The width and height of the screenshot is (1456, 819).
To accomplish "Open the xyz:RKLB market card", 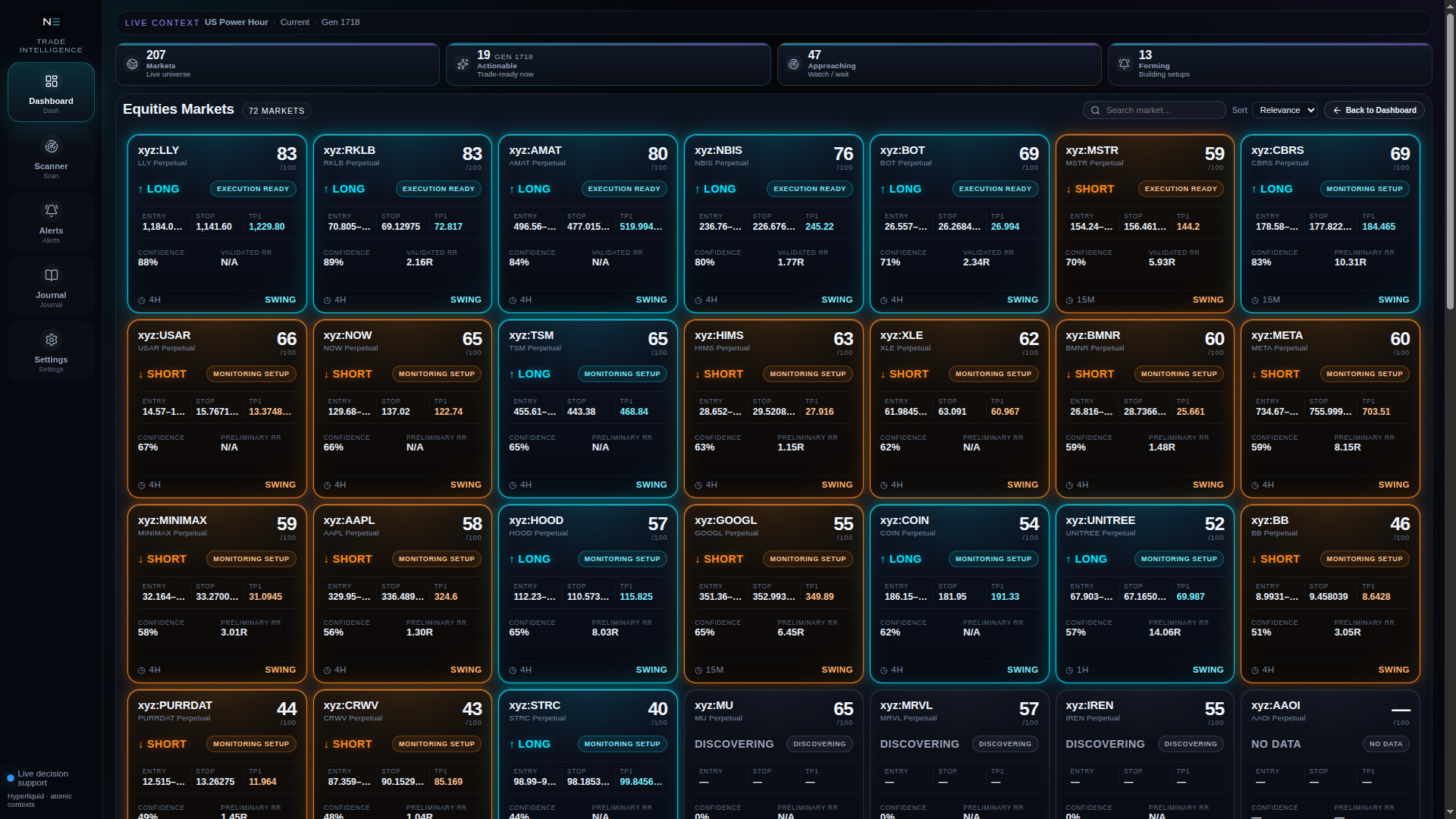I will [402, 224].
